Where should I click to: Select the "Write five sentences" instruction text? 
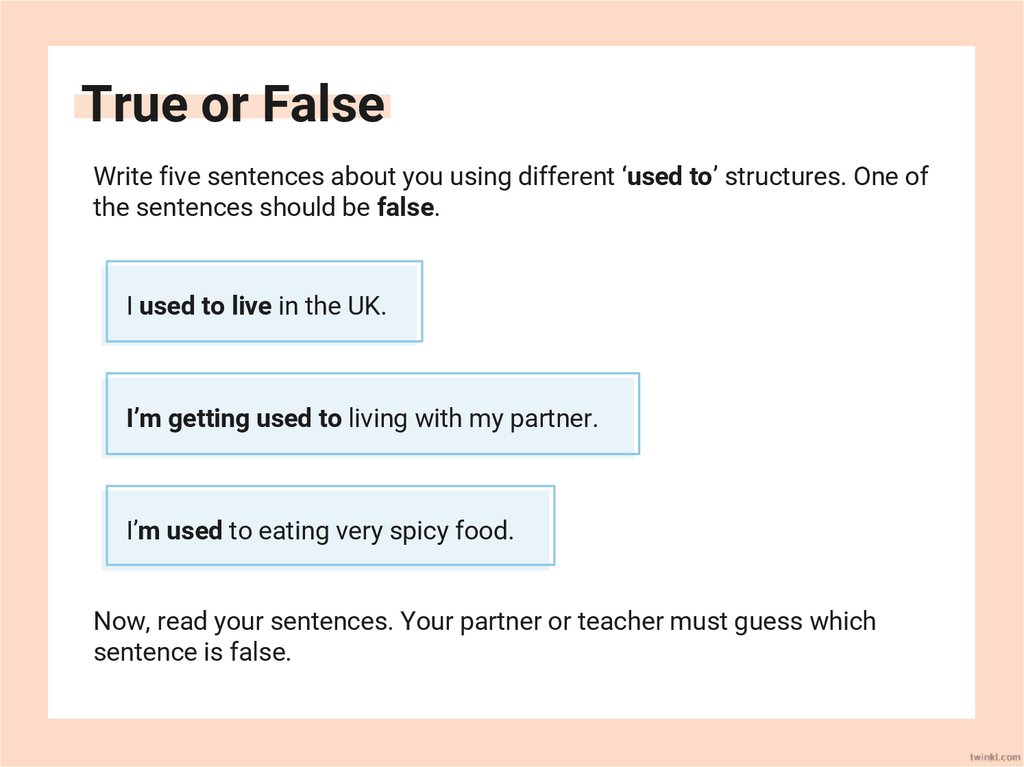pos(510,193)
